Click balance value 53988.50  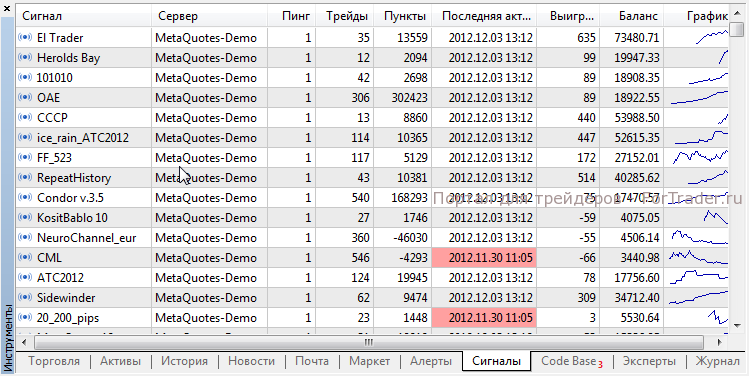(636, 118)
